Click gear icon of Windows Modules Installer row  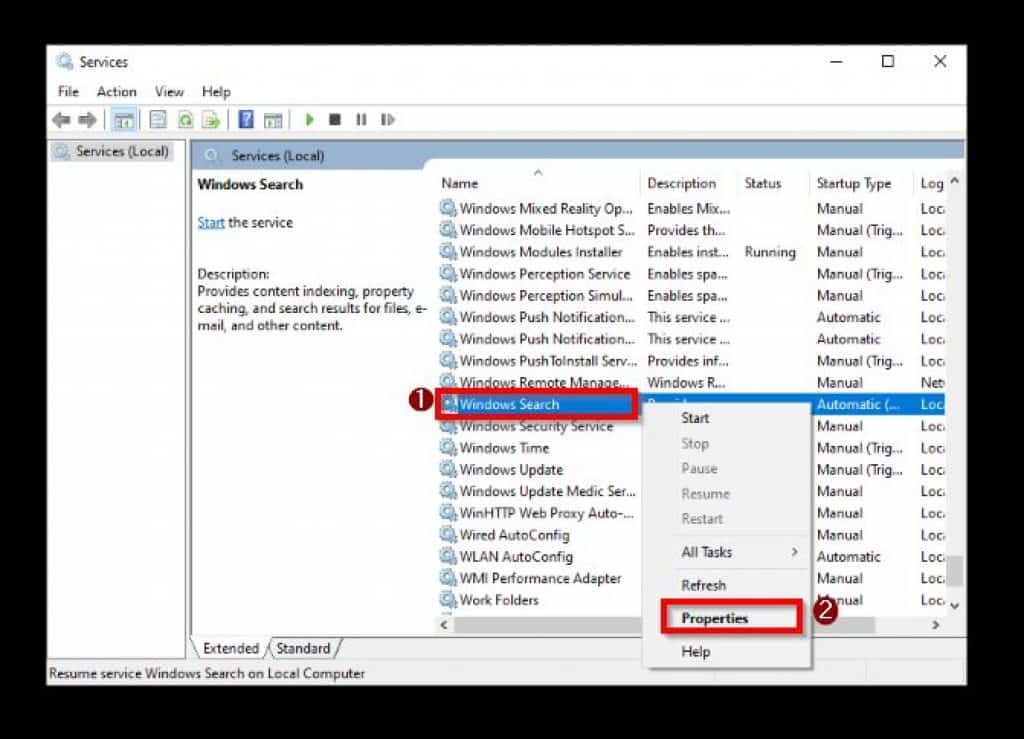[447, 251]
